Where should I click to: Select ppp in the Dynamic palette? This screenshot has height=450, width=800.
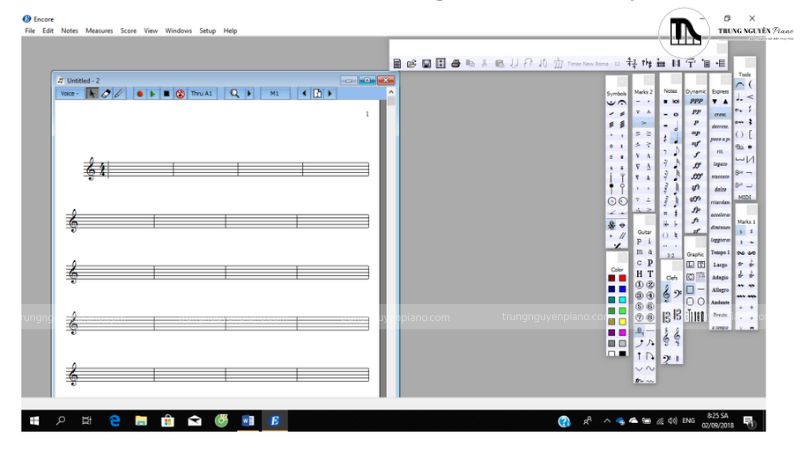(696, 101)
